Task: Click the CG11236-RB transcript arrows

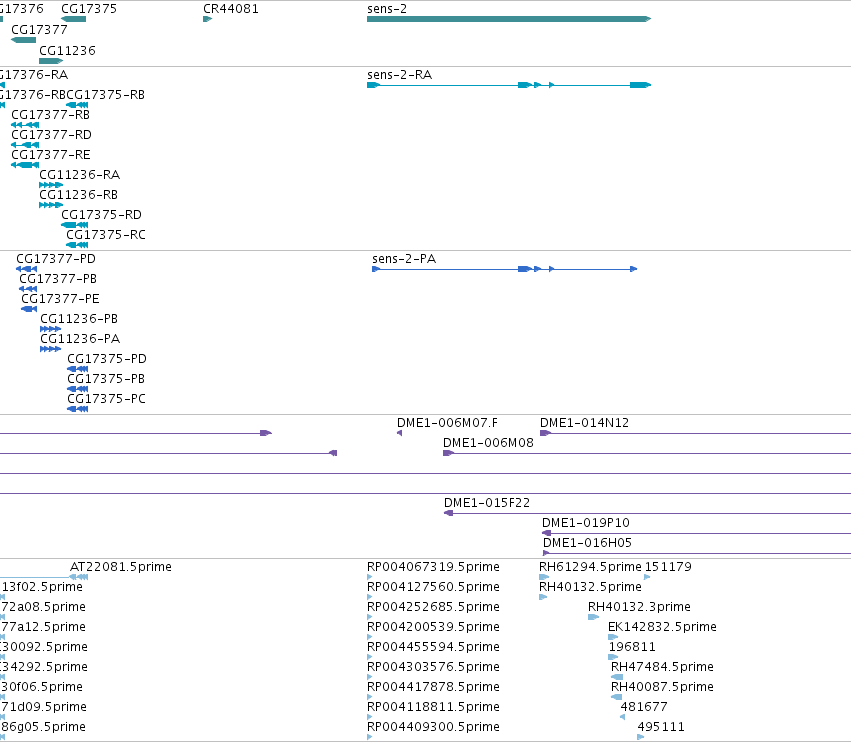Action: [x=51, y=205]
